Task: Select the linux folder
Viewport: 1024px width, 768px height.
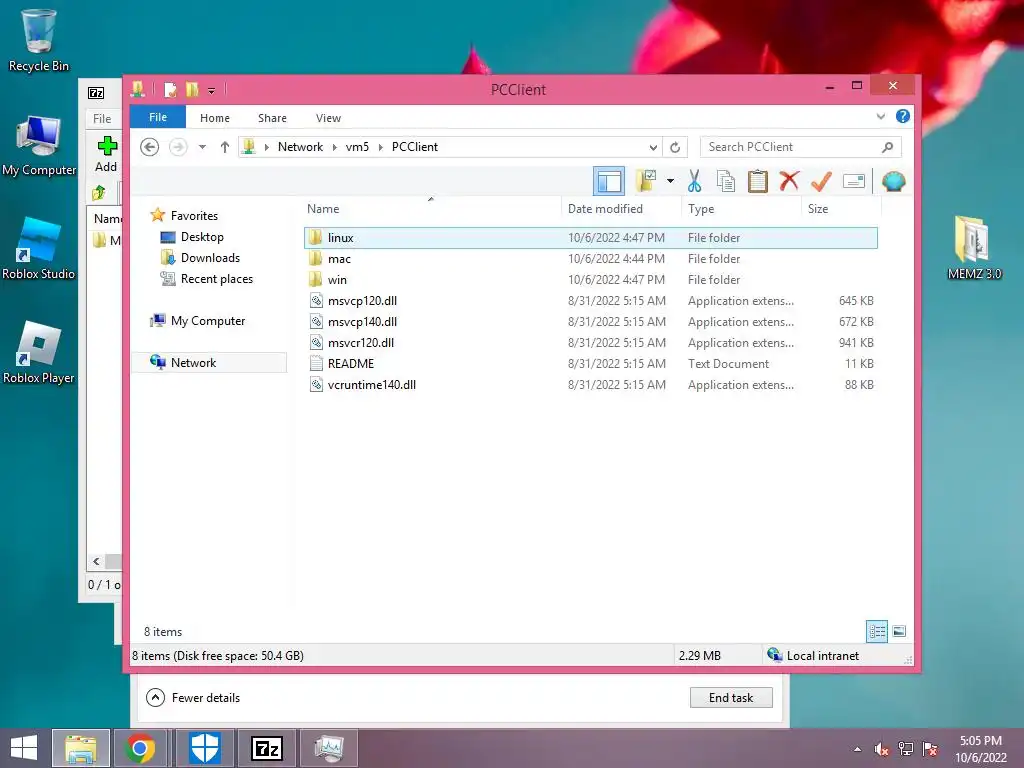Action: point(590,238)
